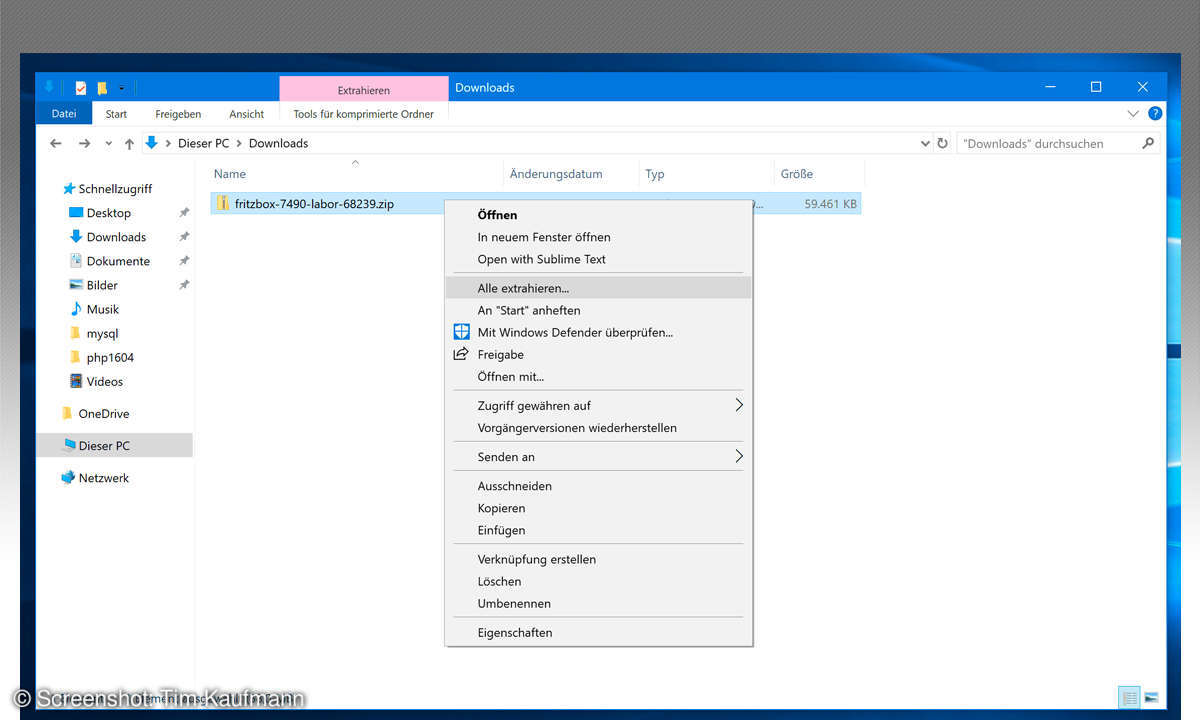Screen dimensions: 1200x720
Task: Open the Freigeben ribbon tab
Action: (x=178, y=114)
